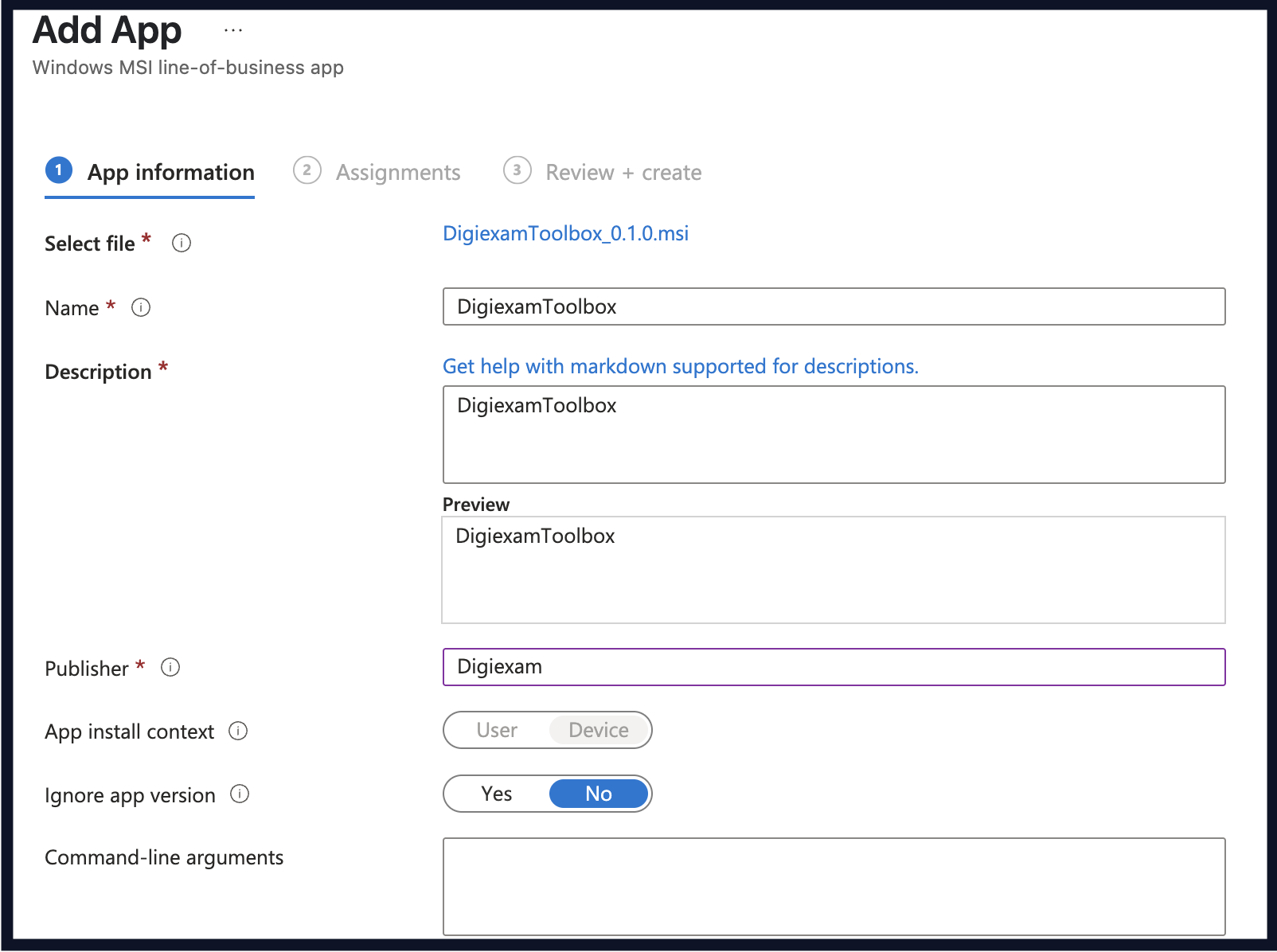Open the Publisher field help icon
This screenshot has width=1277, height=952.
170,669
